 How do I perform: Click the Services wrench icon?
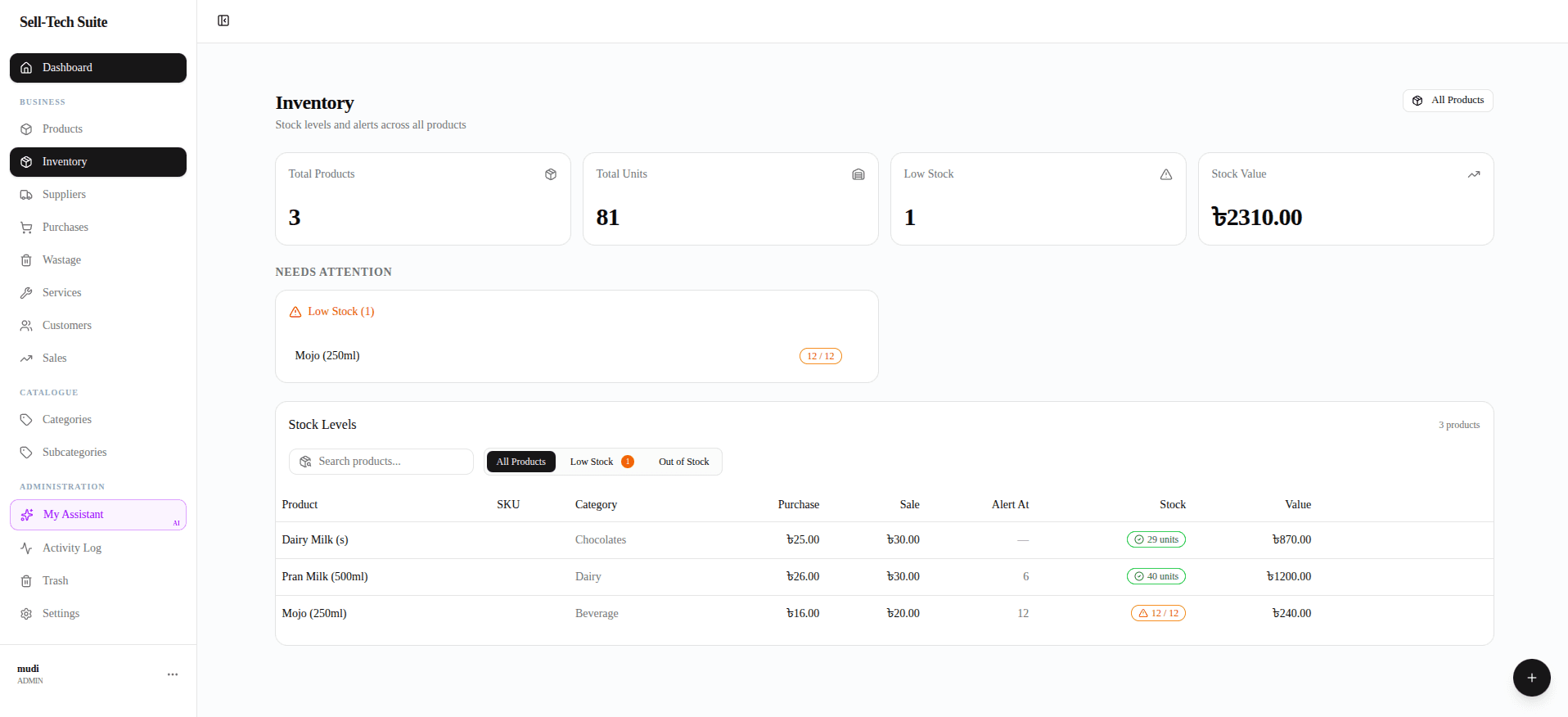[26, 293]
